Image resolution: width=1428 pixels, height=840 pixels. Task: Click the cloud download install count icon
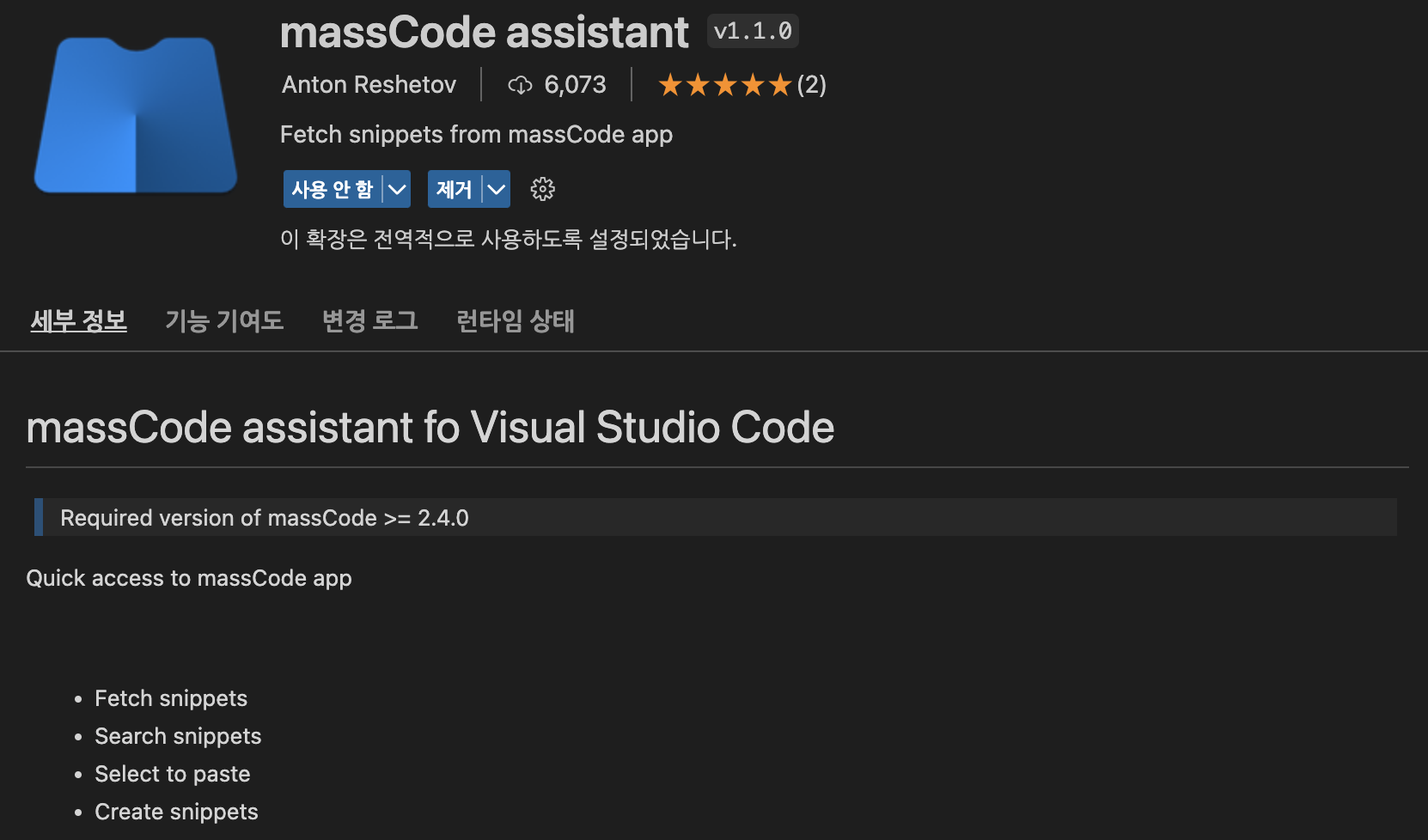pyautogui.click(x=520, y=85)
